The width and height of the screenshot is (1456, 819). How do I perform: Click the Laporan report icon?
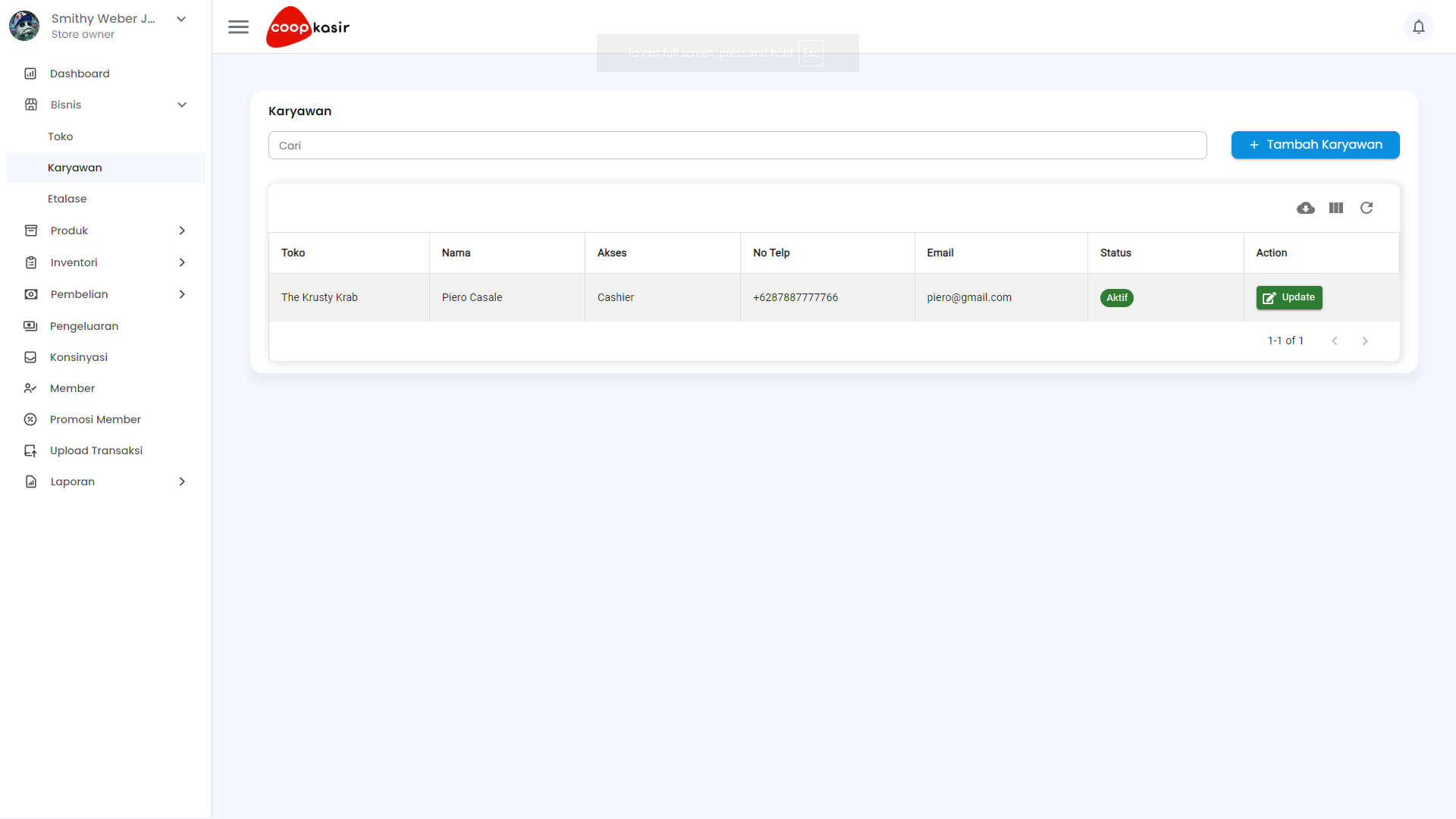tap(31, 482)
